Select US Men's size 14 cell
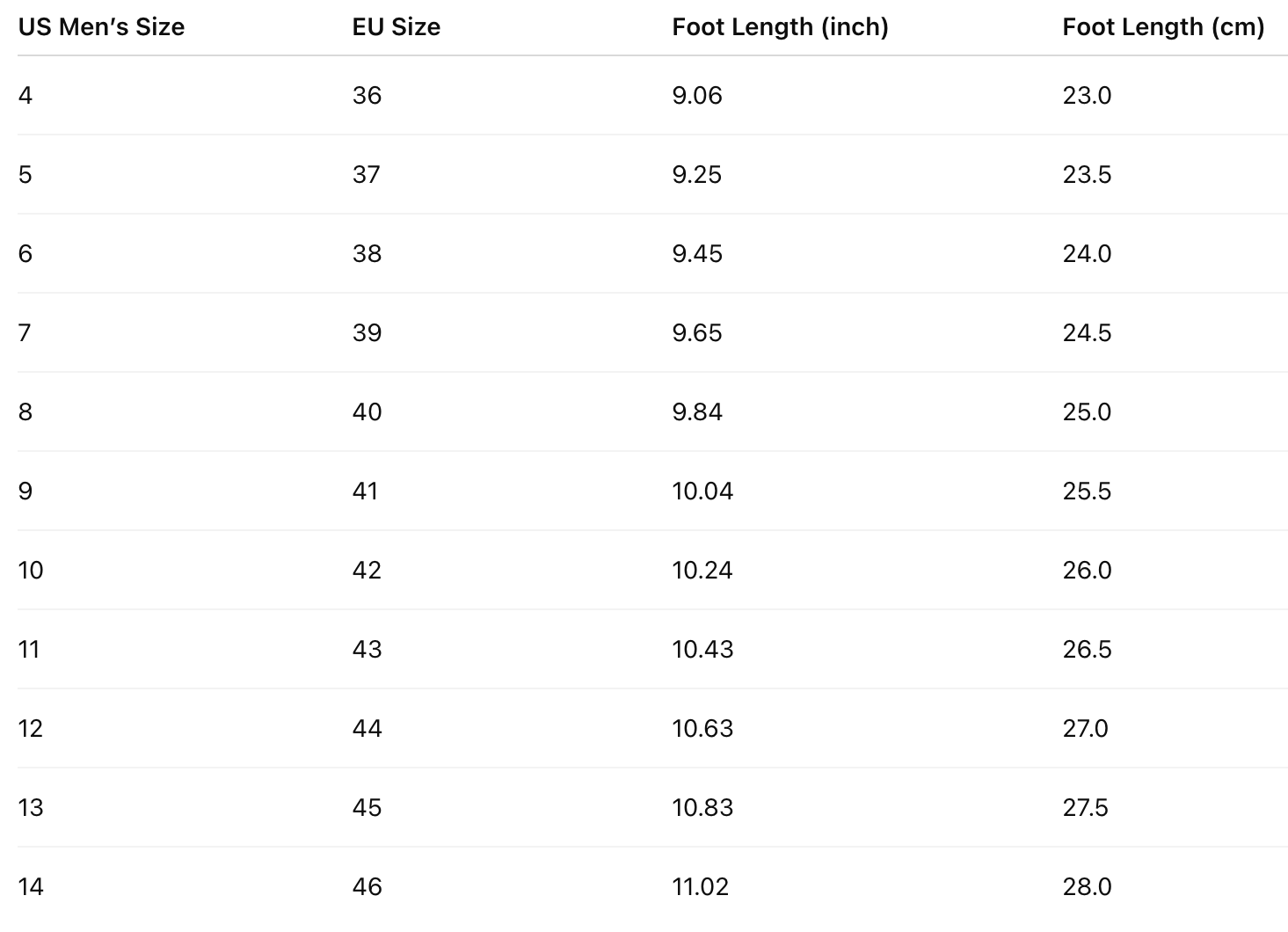 tap(30, 886)
